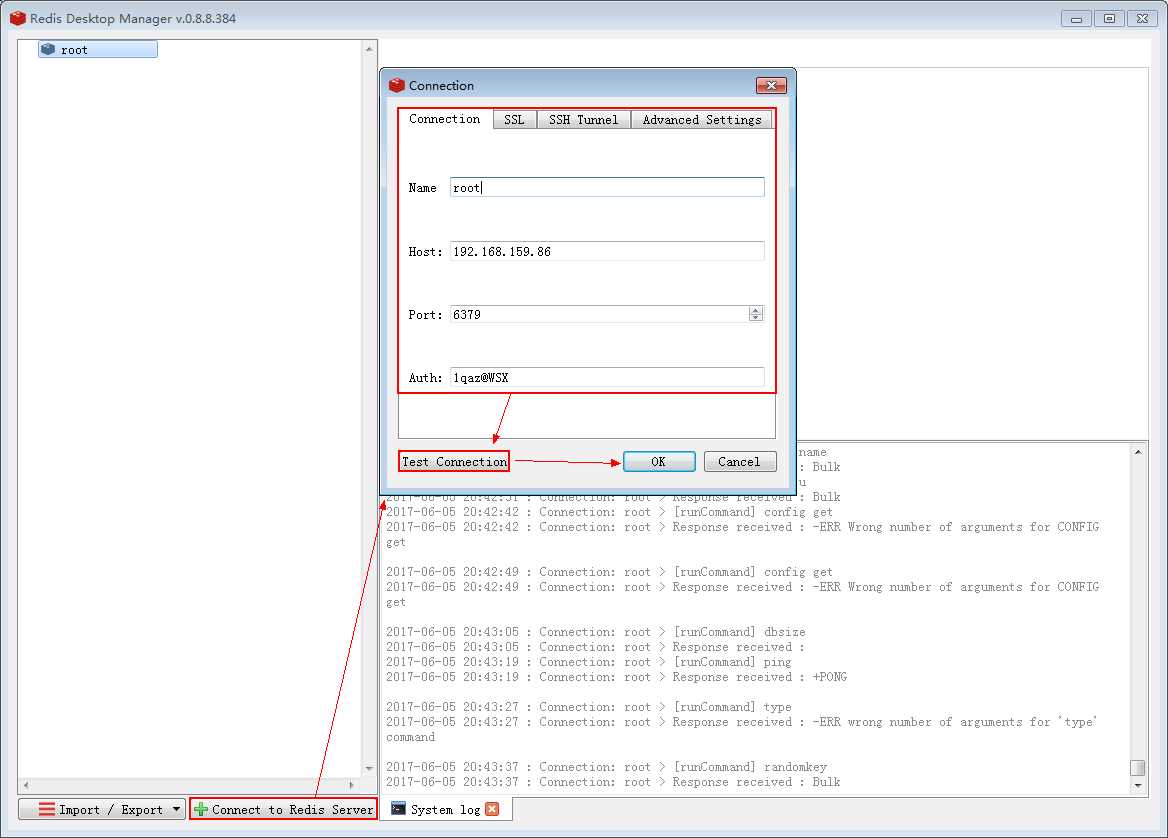Click the red Import / Export menu icon
The image size is (1168, 838).
point(47,809)
